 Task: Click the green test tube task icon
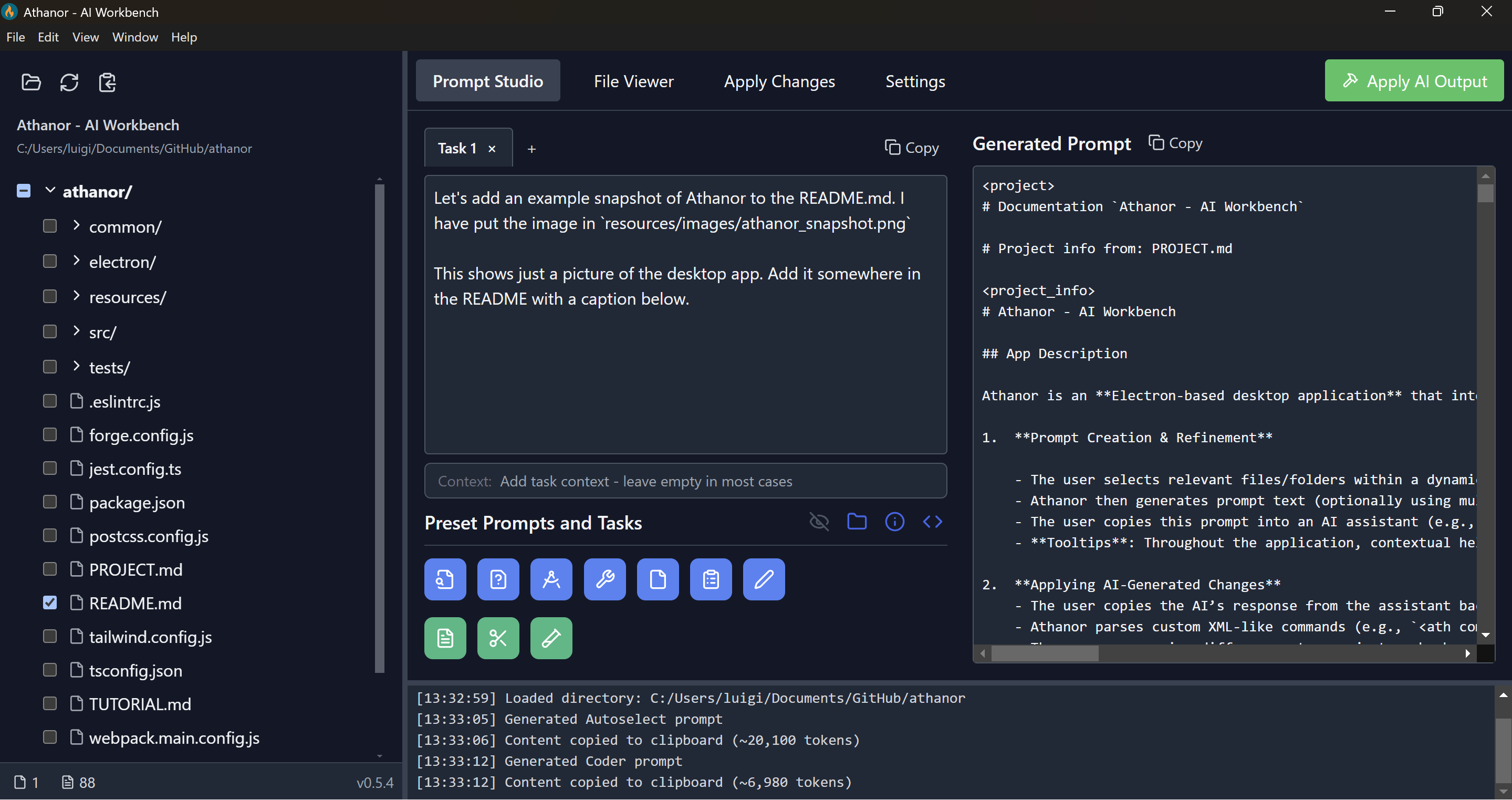551,638
